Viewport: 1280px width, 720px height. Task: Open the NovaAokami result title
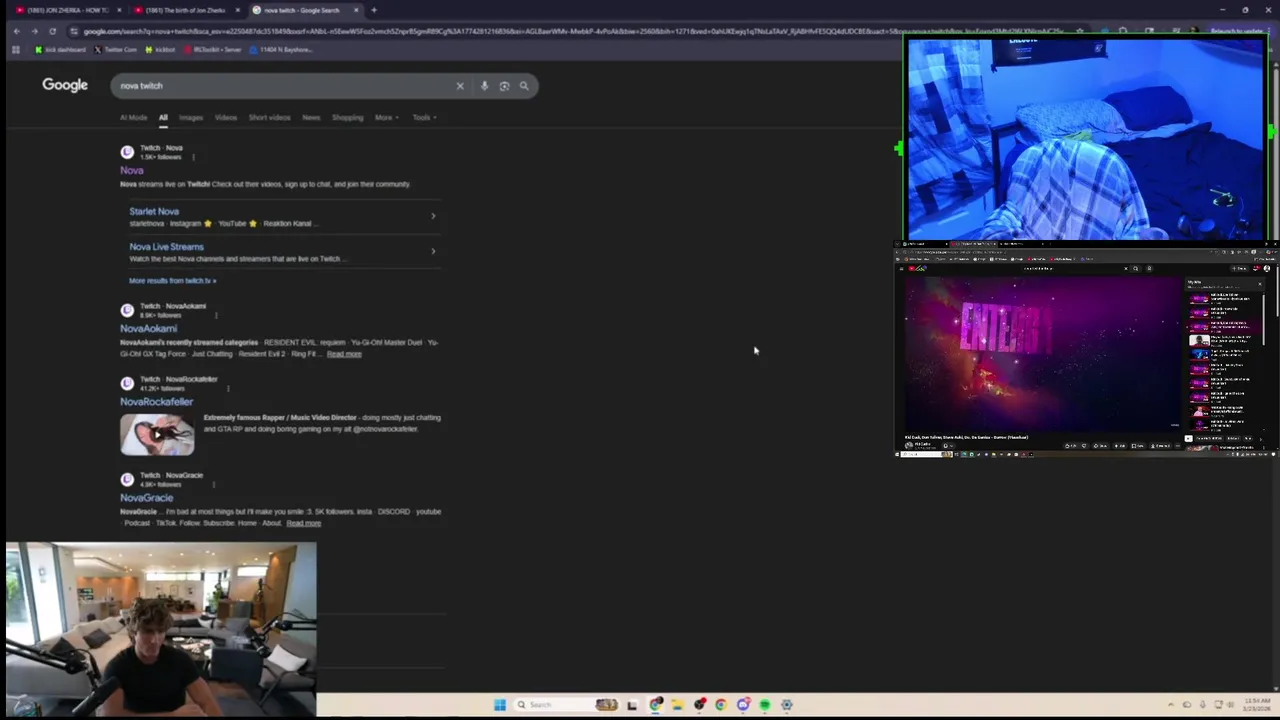pyautogui.click(x=148, y=329)
